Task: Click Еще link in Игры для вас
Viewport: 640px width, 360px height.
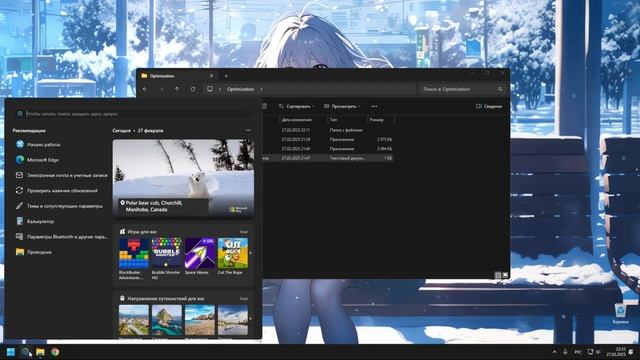Action: click(244, 232)
